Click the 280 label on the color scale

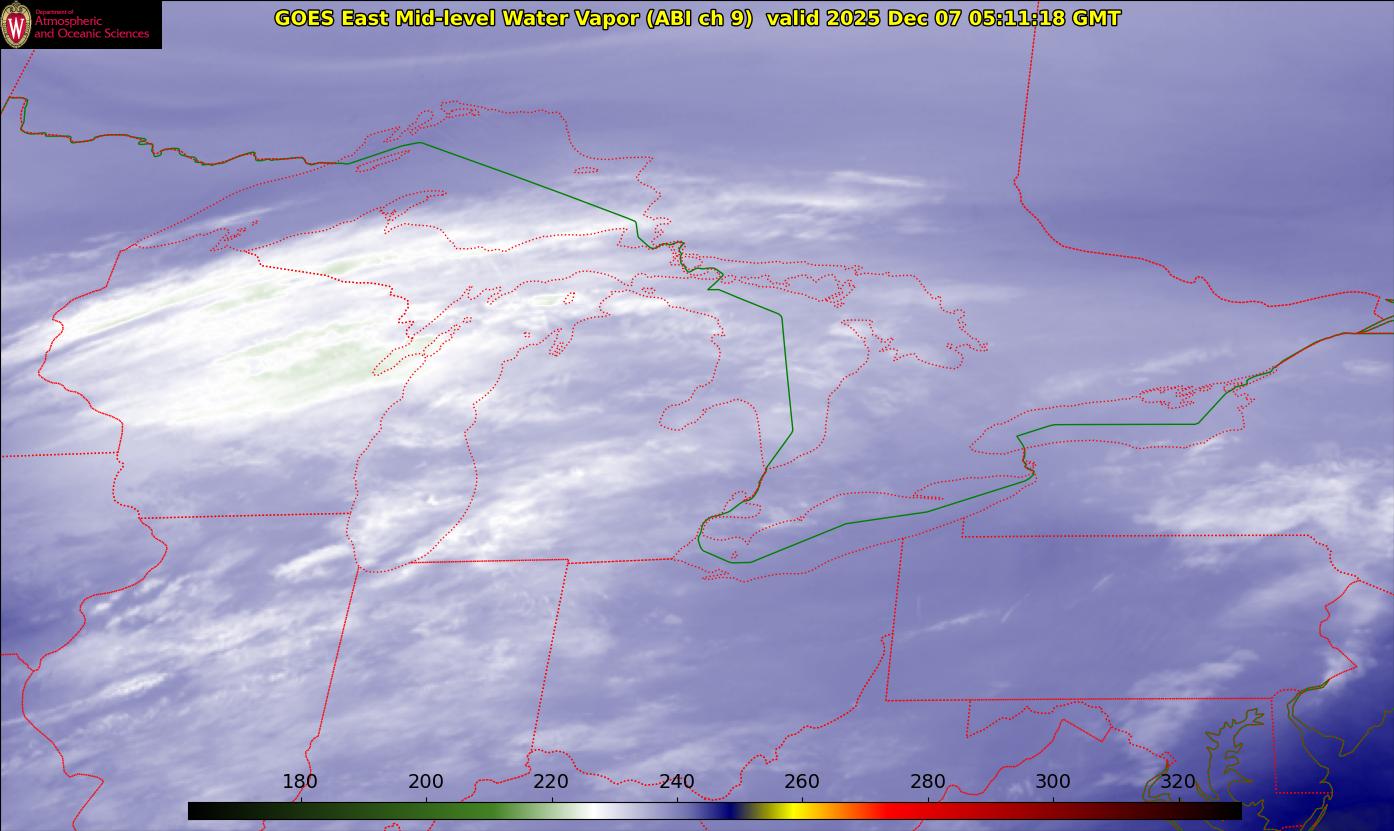click(928, 781)
